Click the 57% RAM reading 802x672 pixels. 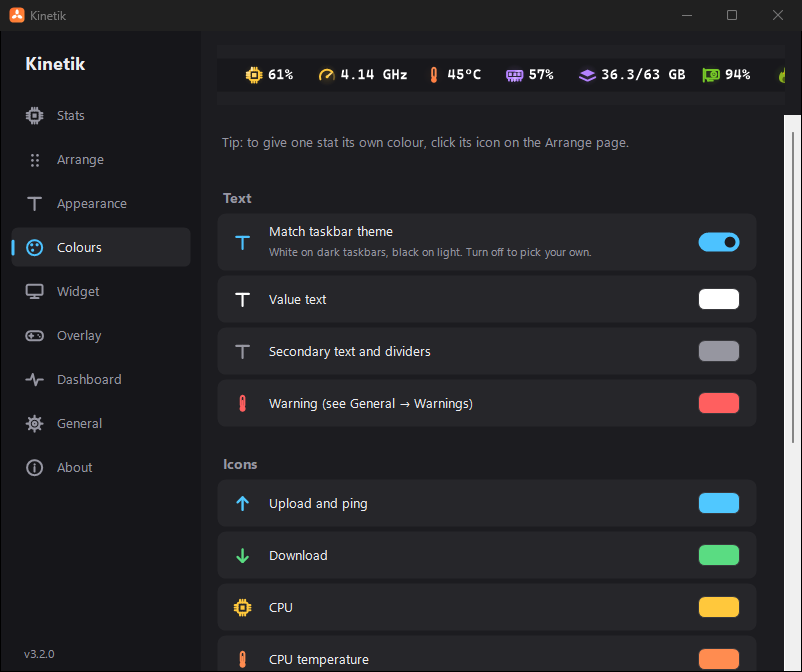click(x=541, y=75)
